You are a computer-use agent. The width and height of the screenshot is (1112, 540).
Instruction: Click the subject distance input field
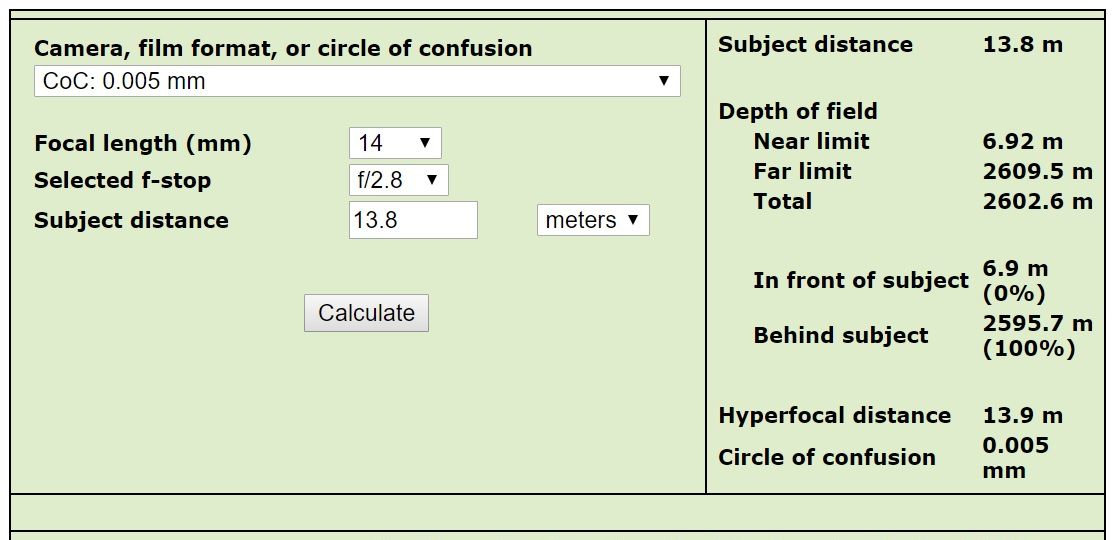(x=412, y=220)
